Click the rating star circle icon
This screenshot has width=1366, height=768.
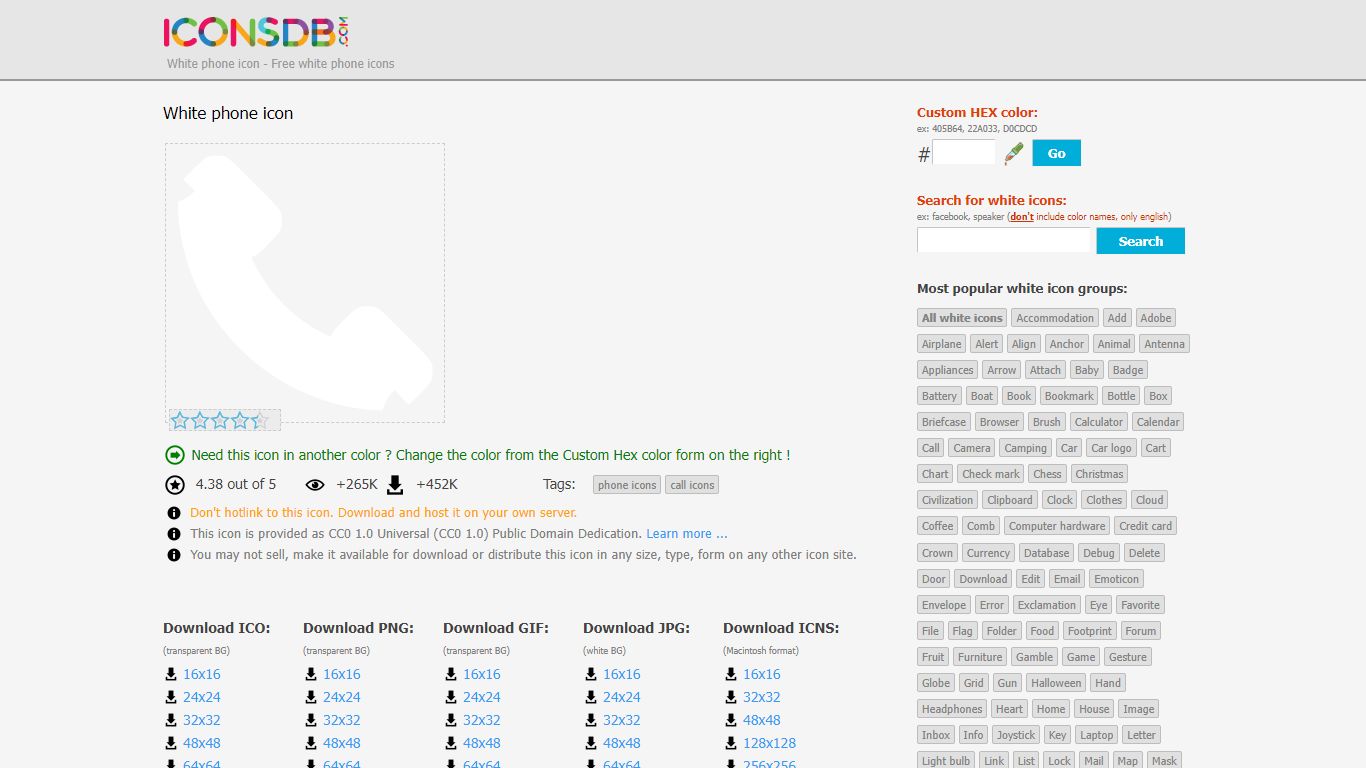[x=175, y=485]
